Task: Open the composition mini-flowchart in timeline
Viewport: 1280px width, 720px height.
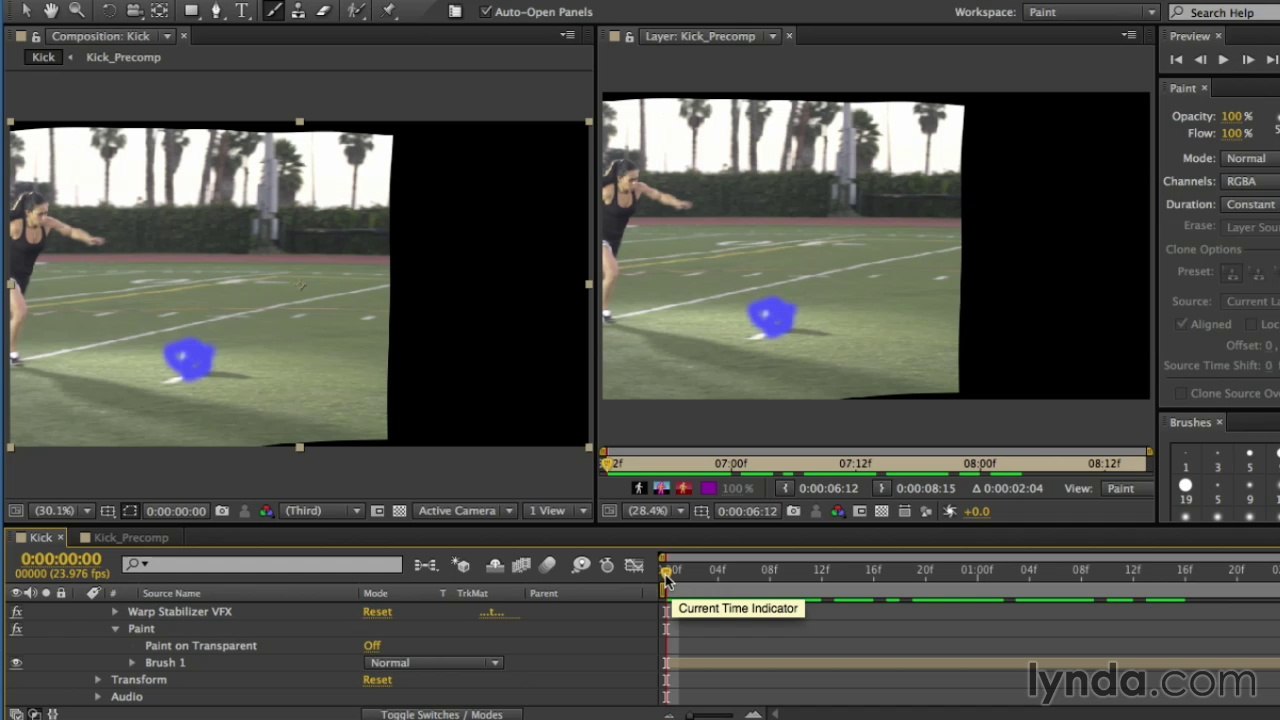Action: [426, 566]
